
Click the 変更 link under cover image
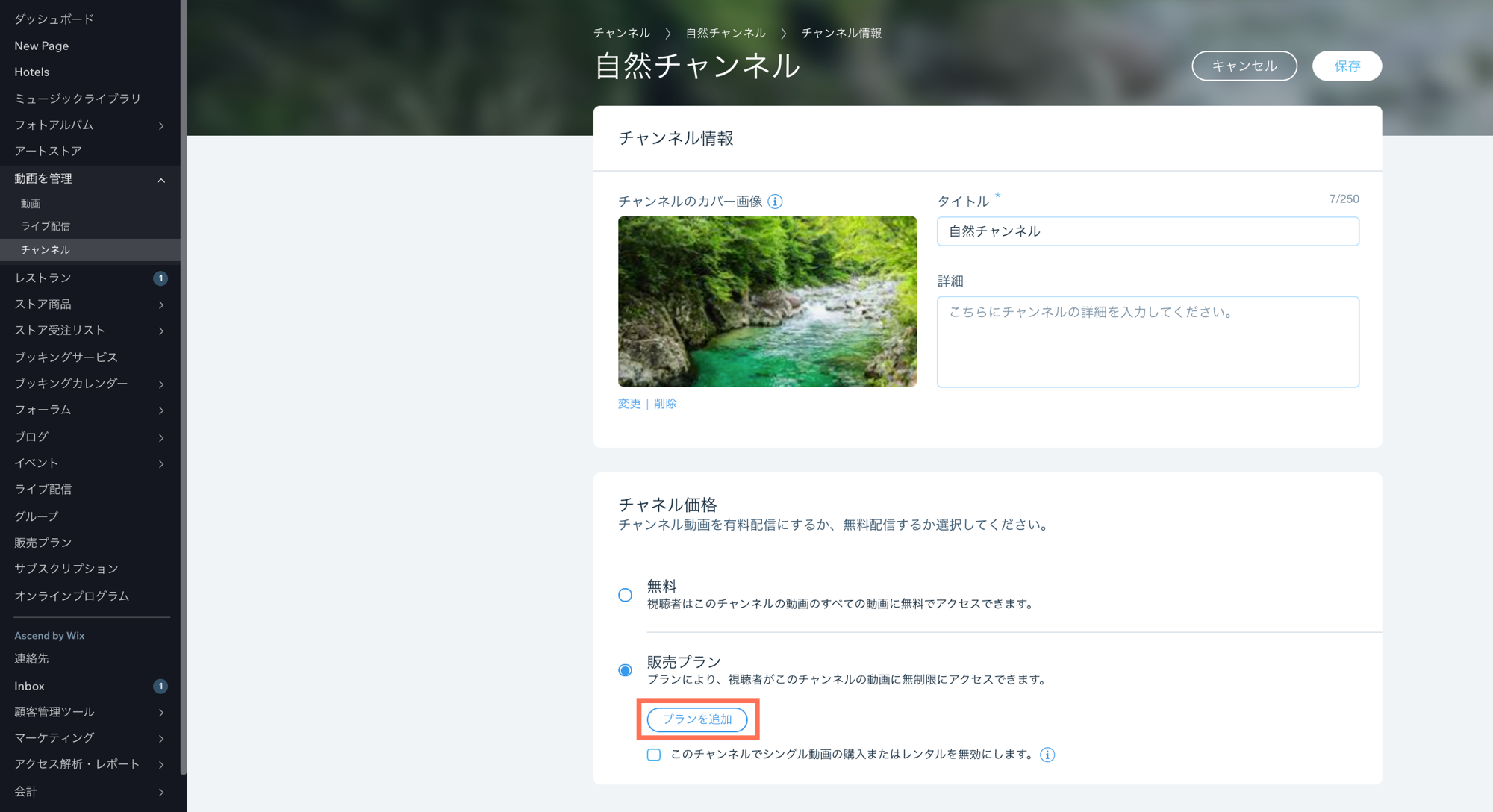coord(629,404)
